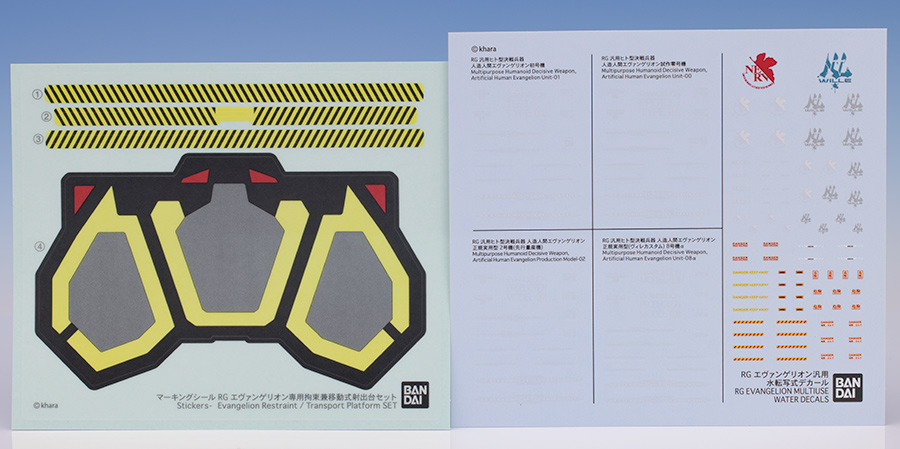Image resolution: width=900 pixels, height=449 pixels.
Task: Click the red NERV logo decal
Action: 755,68
